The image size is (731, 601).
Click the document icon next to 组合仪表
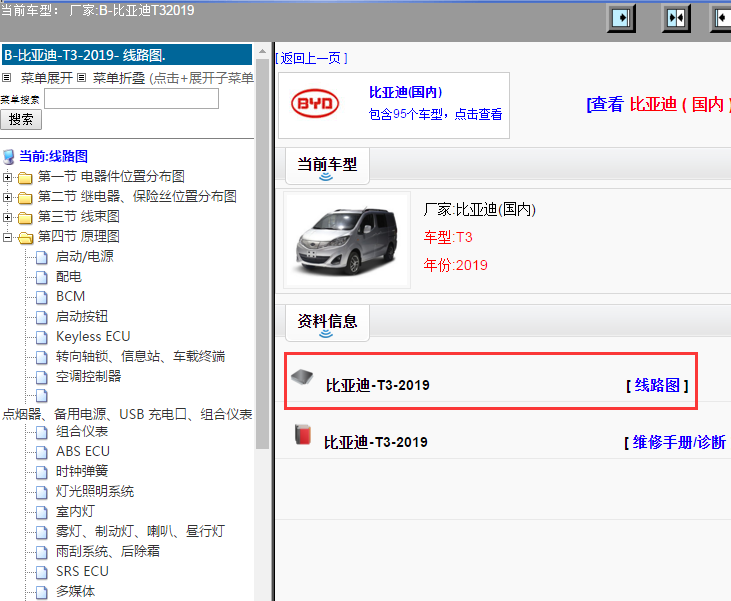point(42,432)
